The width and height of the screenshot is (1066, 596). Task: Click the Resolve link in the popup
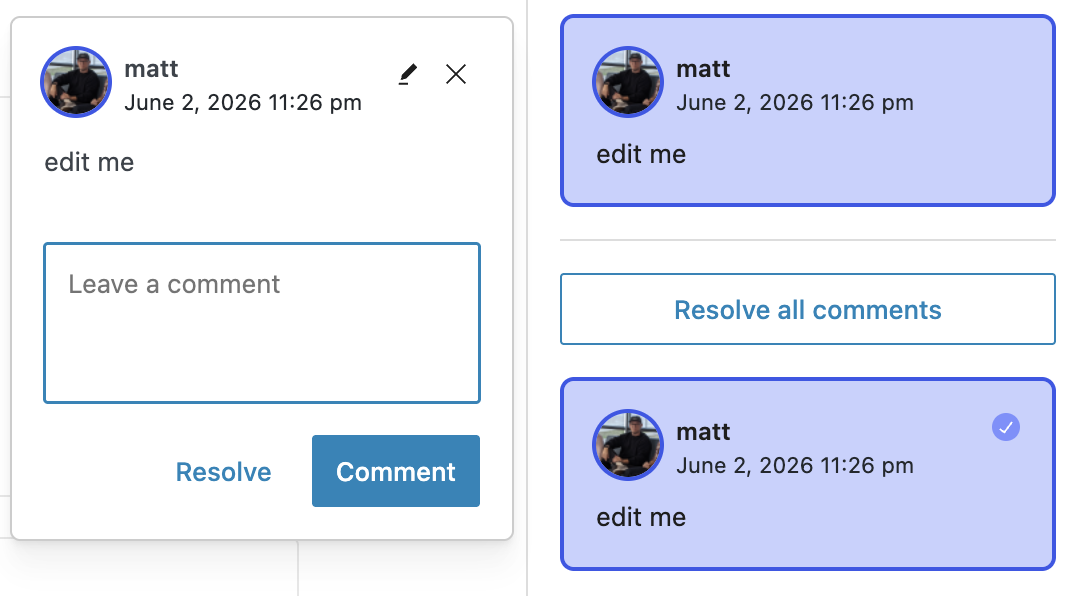pyautogui.click(x=223, y=472)
